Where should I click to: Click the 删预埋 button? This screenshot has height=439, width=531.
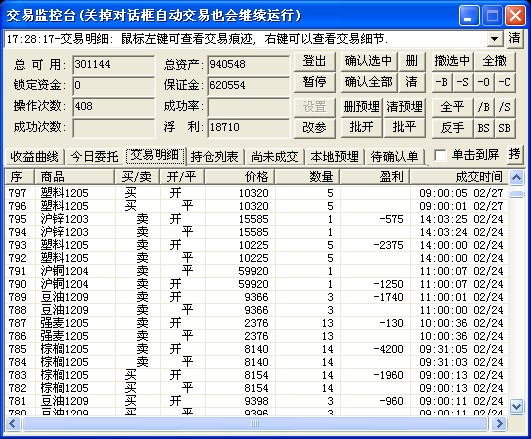pyautogui.click(x=361, y=107)
